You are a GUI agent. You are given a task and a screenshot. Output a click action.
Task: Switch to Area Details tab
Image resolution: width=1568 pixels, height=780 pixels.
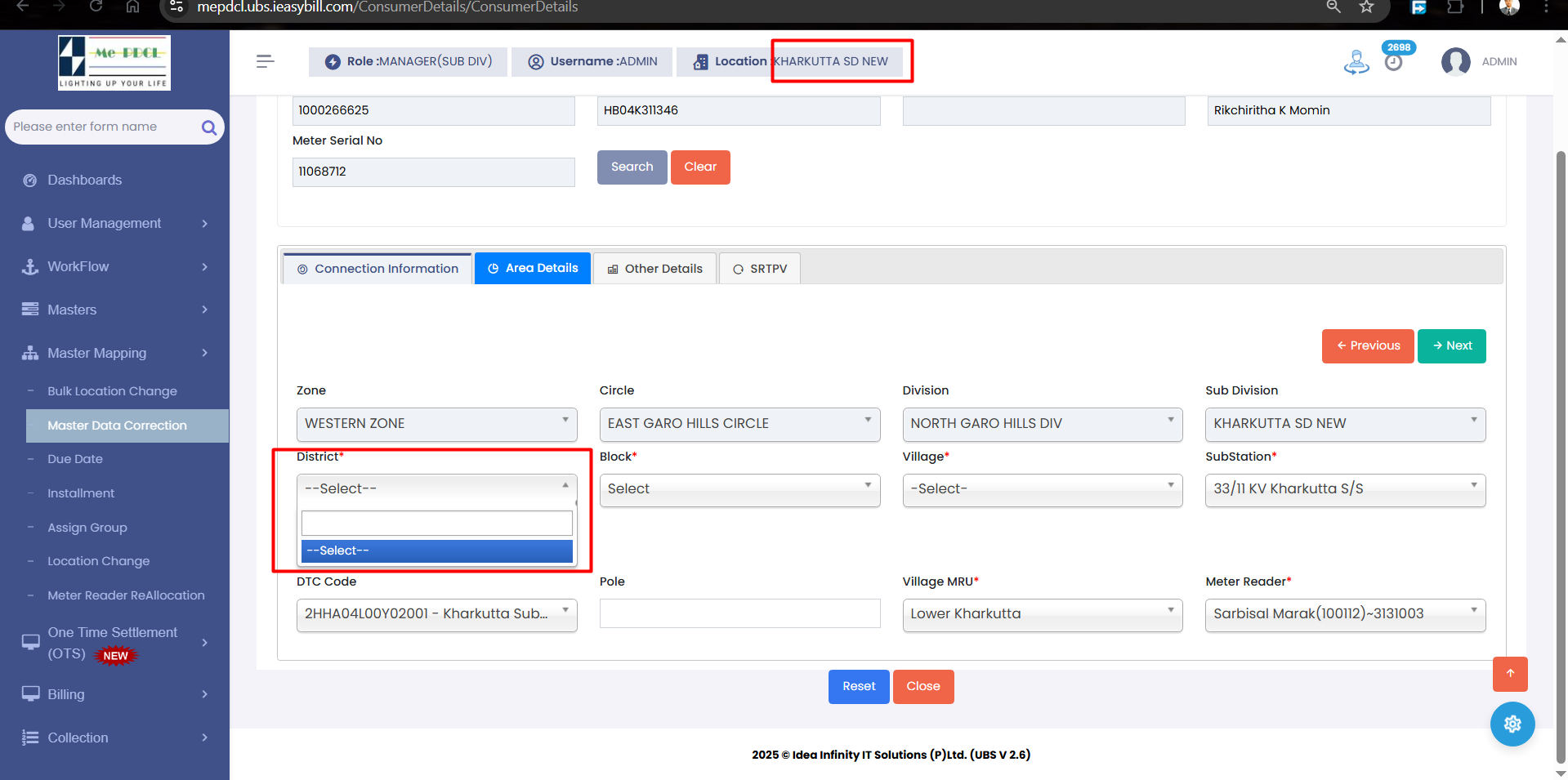(533, 268)
